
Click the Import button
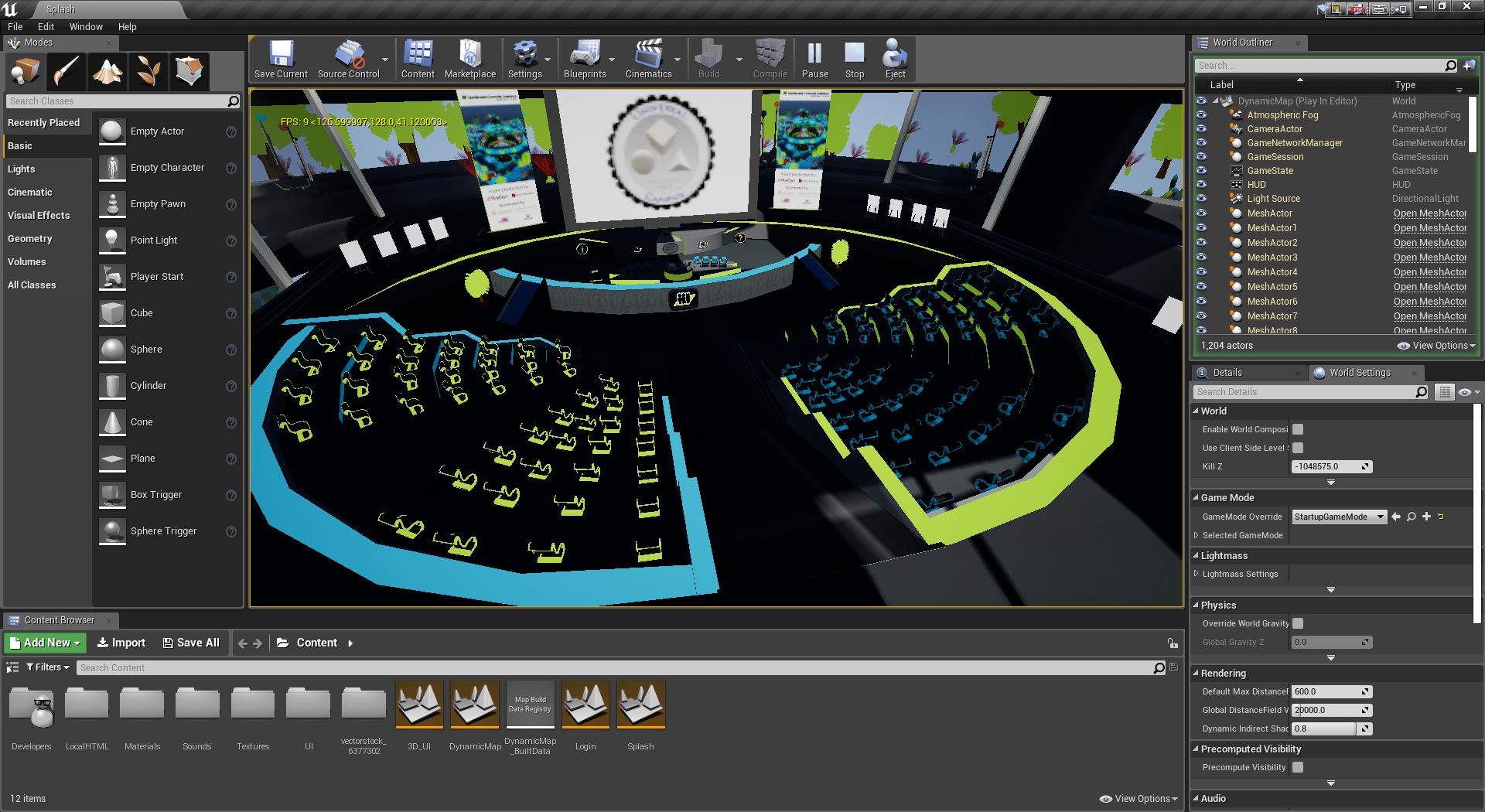[x=121, y=643]
